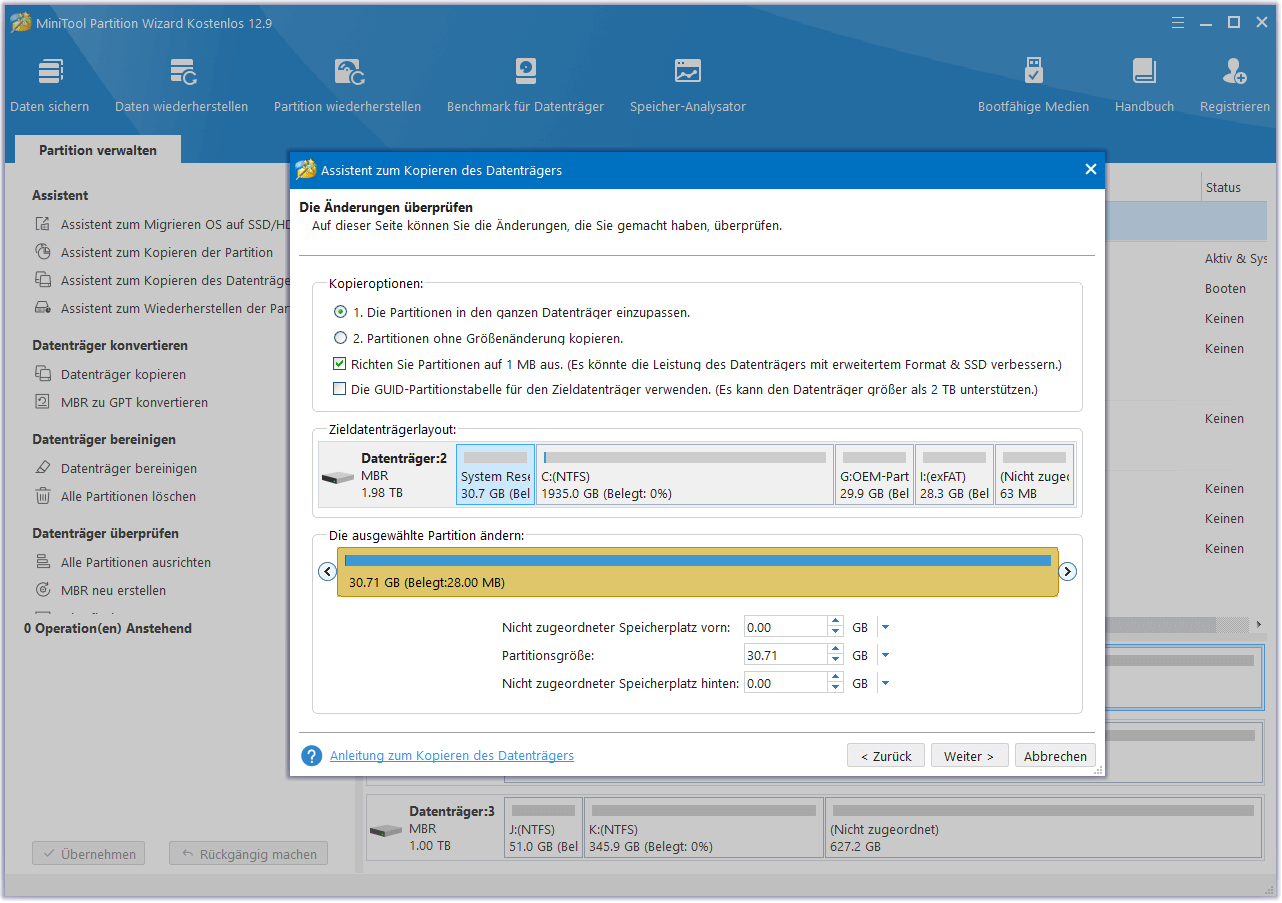The image size is (1282, 903).
Task: Select G:OEM-Part partition block
Action: click(875, 475)
